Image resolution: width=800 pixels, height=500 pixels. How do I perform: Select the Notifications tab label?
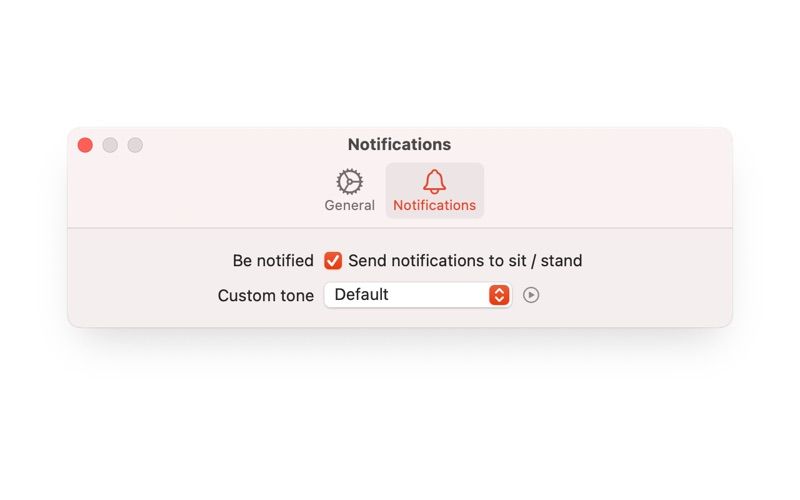point(434,205)
